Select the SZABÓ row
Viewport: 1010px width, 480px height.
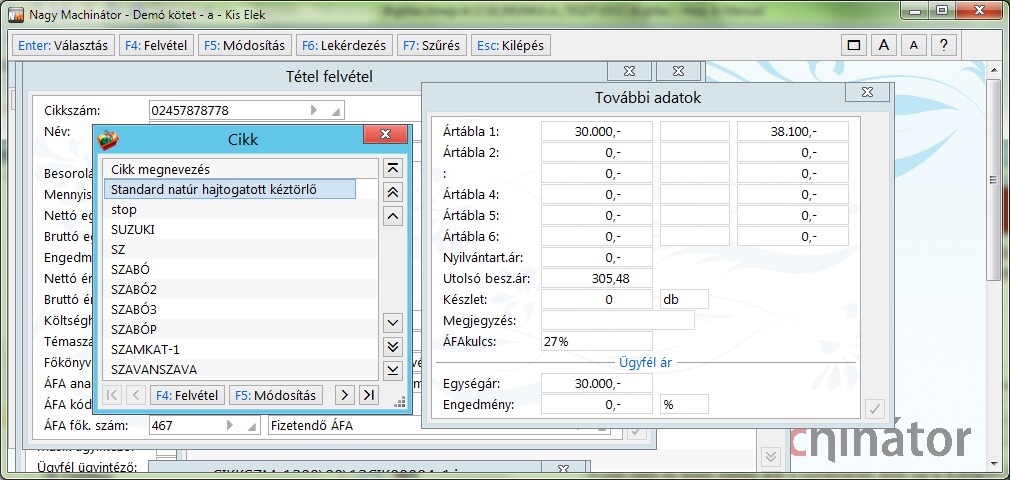240,269
